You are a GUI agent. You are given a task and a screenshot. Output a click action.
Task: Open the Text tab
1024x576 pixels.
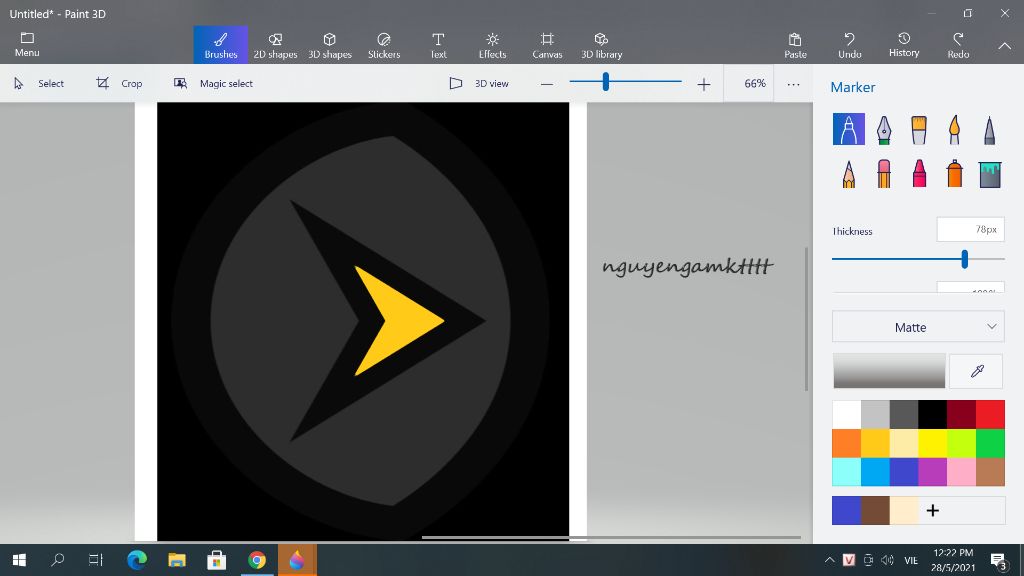click(x=438, y=45)
